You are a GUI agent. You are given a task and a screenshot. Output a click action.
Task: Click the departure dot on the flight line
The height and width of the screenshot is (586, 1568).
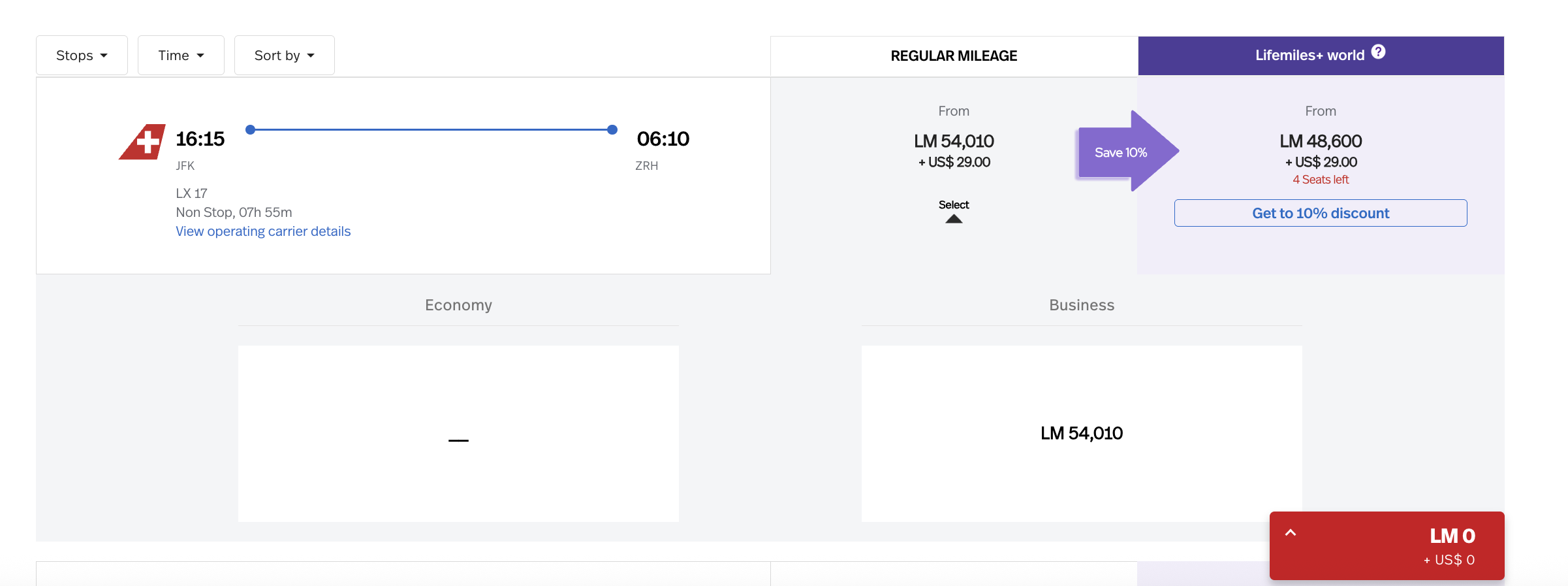(x=250, y=129)
